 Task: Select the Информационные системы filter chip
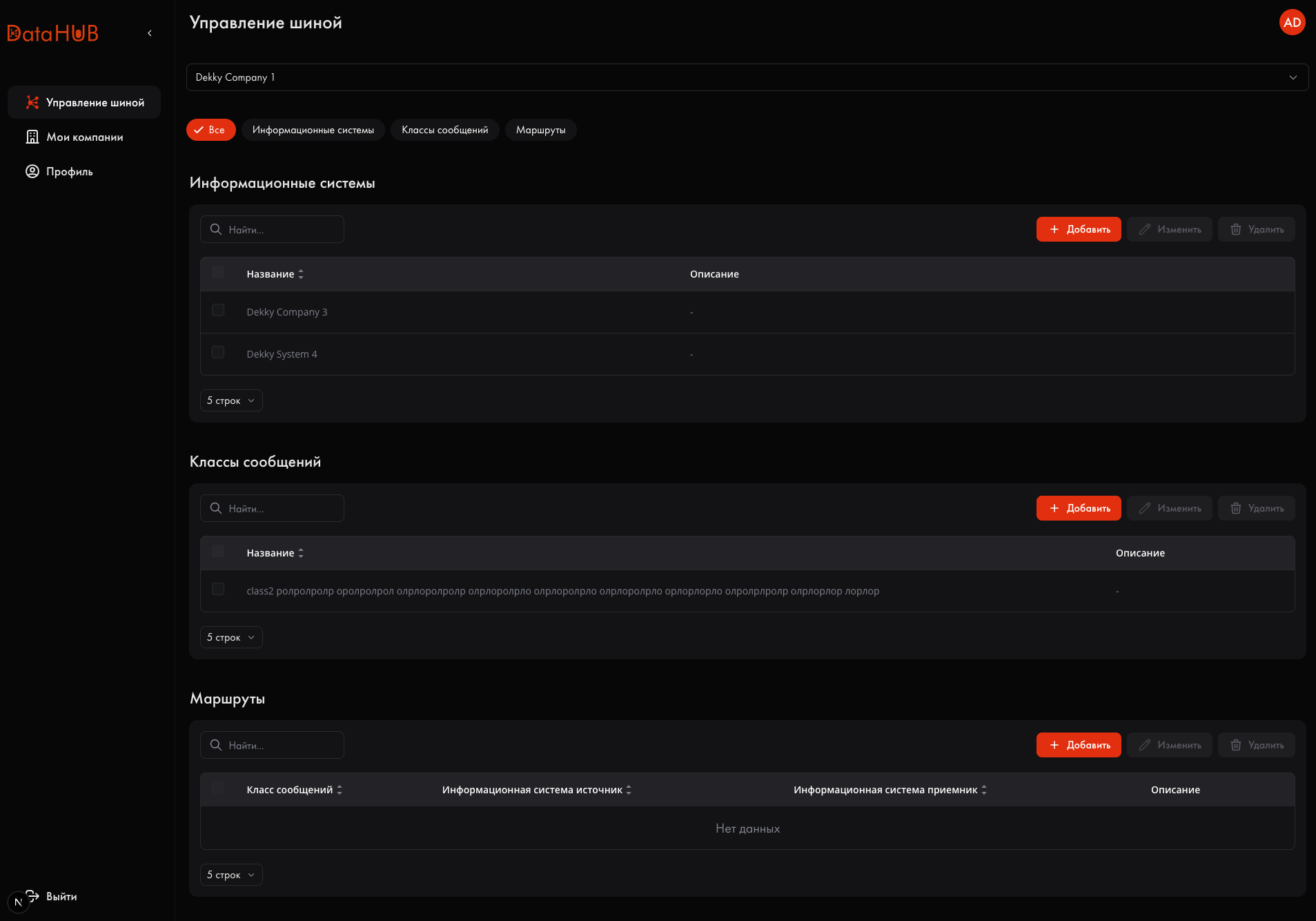pyautogui.click(x=313, y=130)
